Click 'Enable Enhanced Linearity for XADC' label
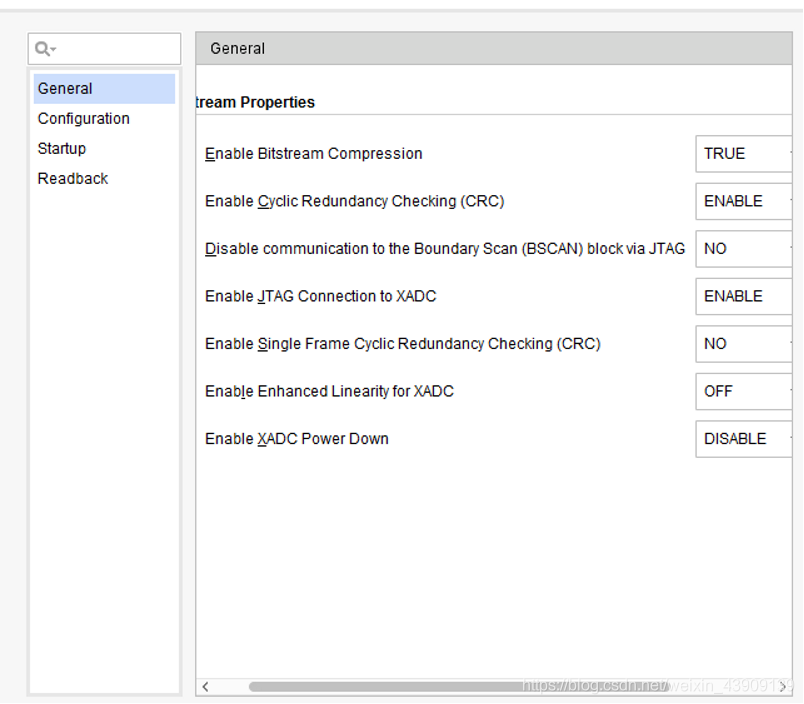 point(329,391)
